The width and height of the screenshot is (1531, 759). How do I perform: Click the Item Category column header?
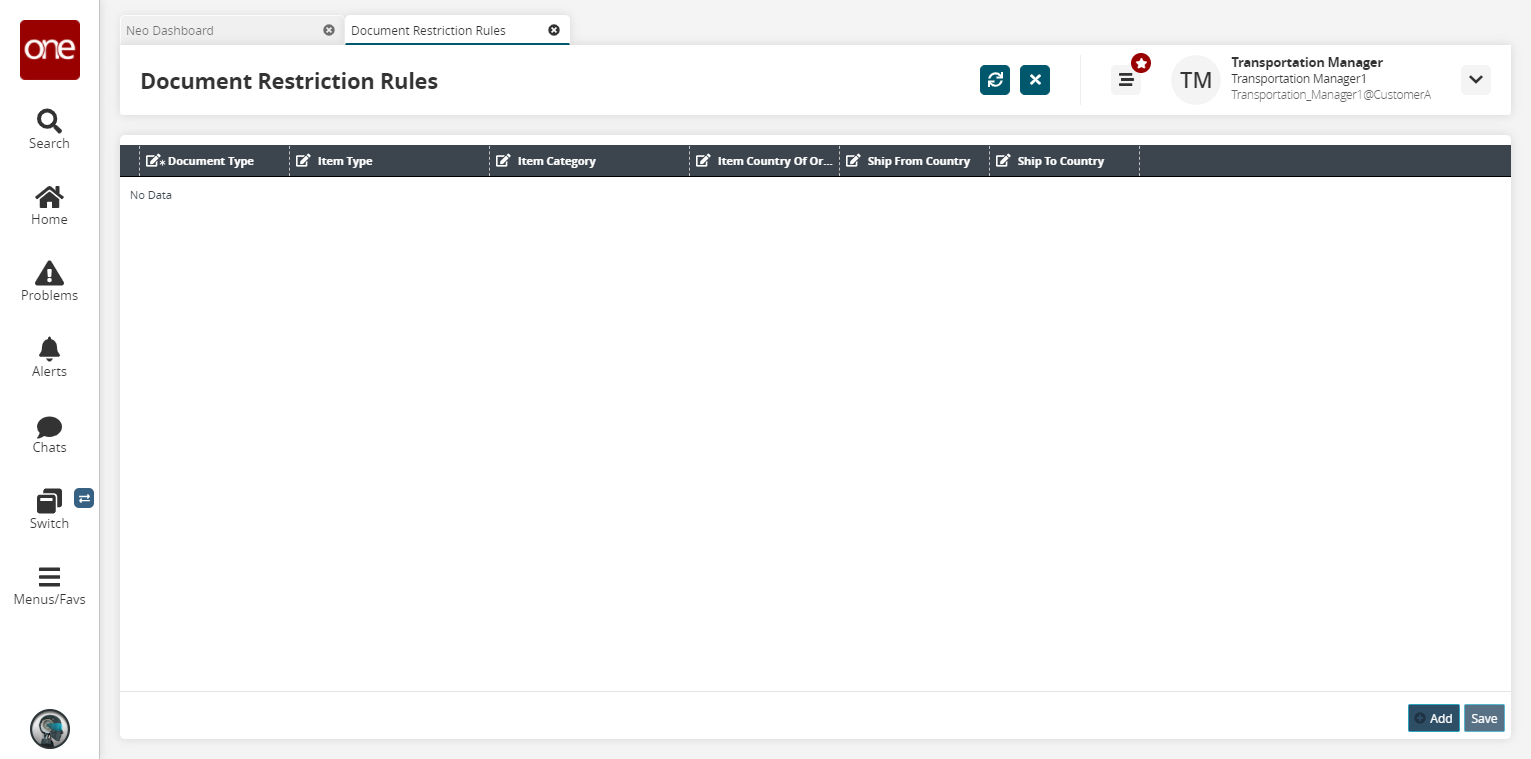[x=589, y=161]
